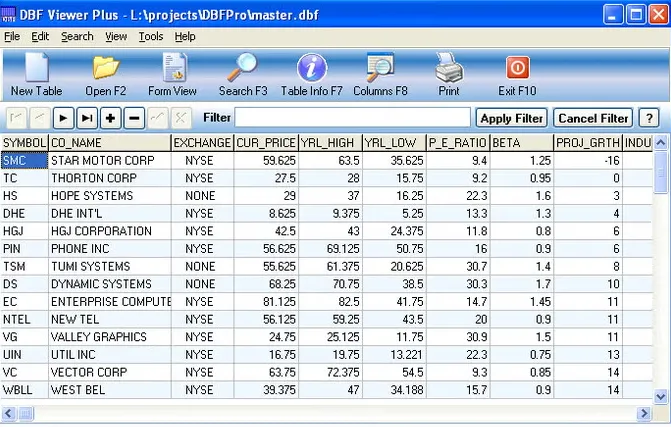Viewport: 671px width, 427px height.
Task: Click the BETA column header
Action: pos(522,142)
